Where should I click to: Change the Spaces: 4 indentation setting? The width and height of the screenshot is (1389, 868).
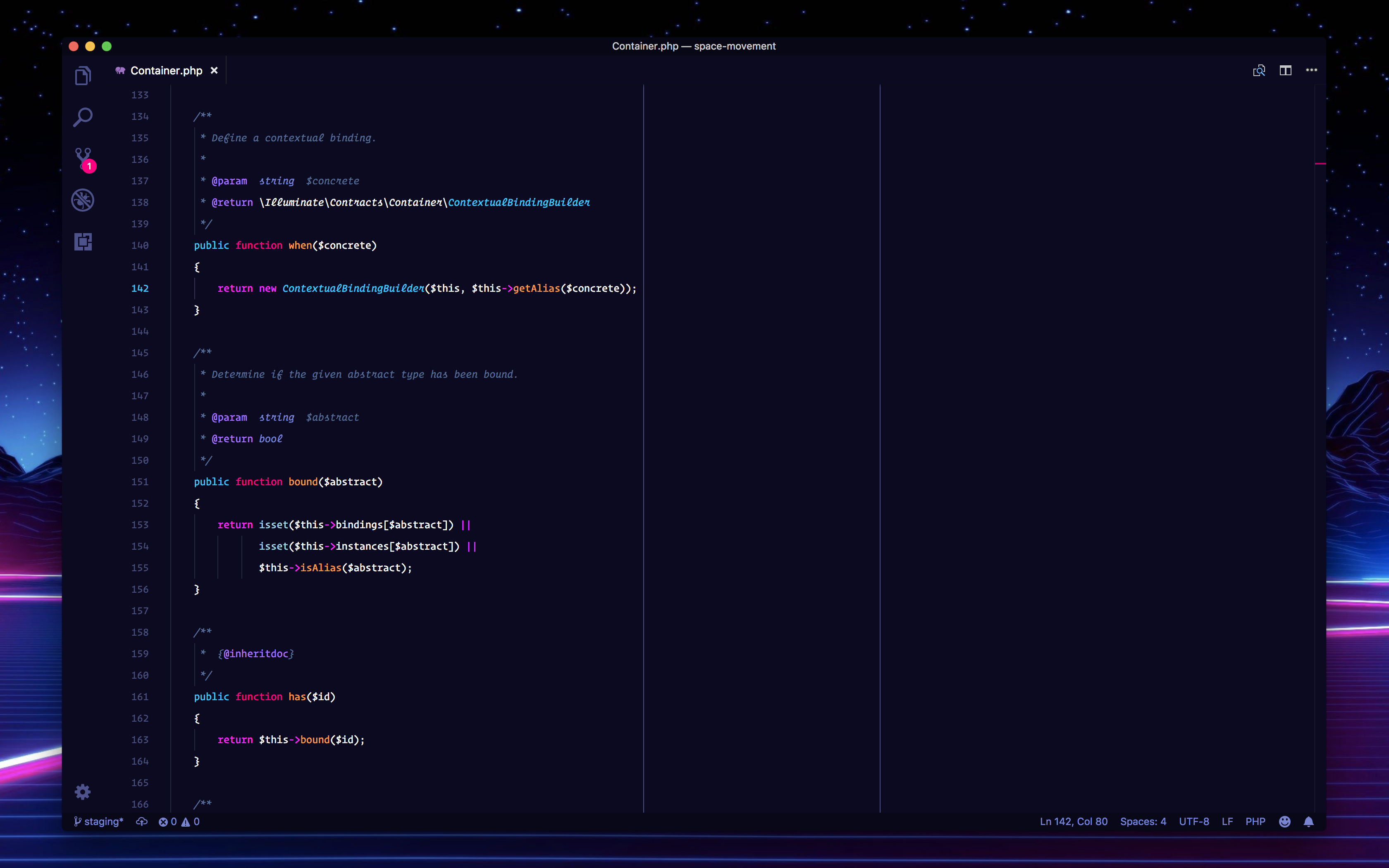click(1143, 822)
